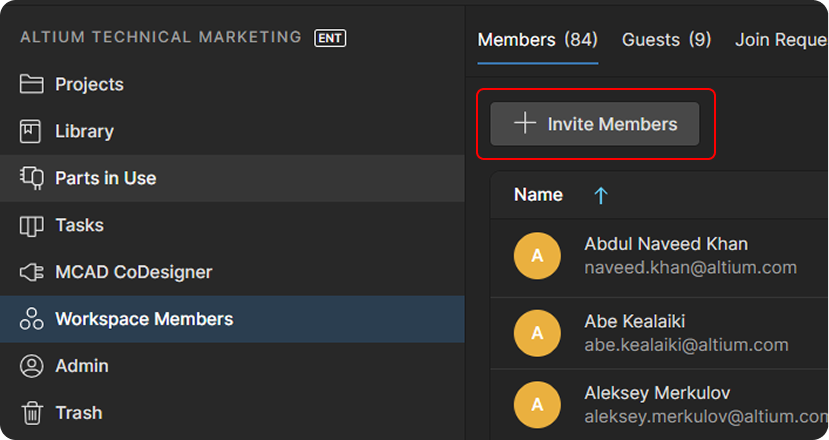The height and width of the screenshot is (440, 829).
Task: Click the Admin user icon
Action: 31,366
